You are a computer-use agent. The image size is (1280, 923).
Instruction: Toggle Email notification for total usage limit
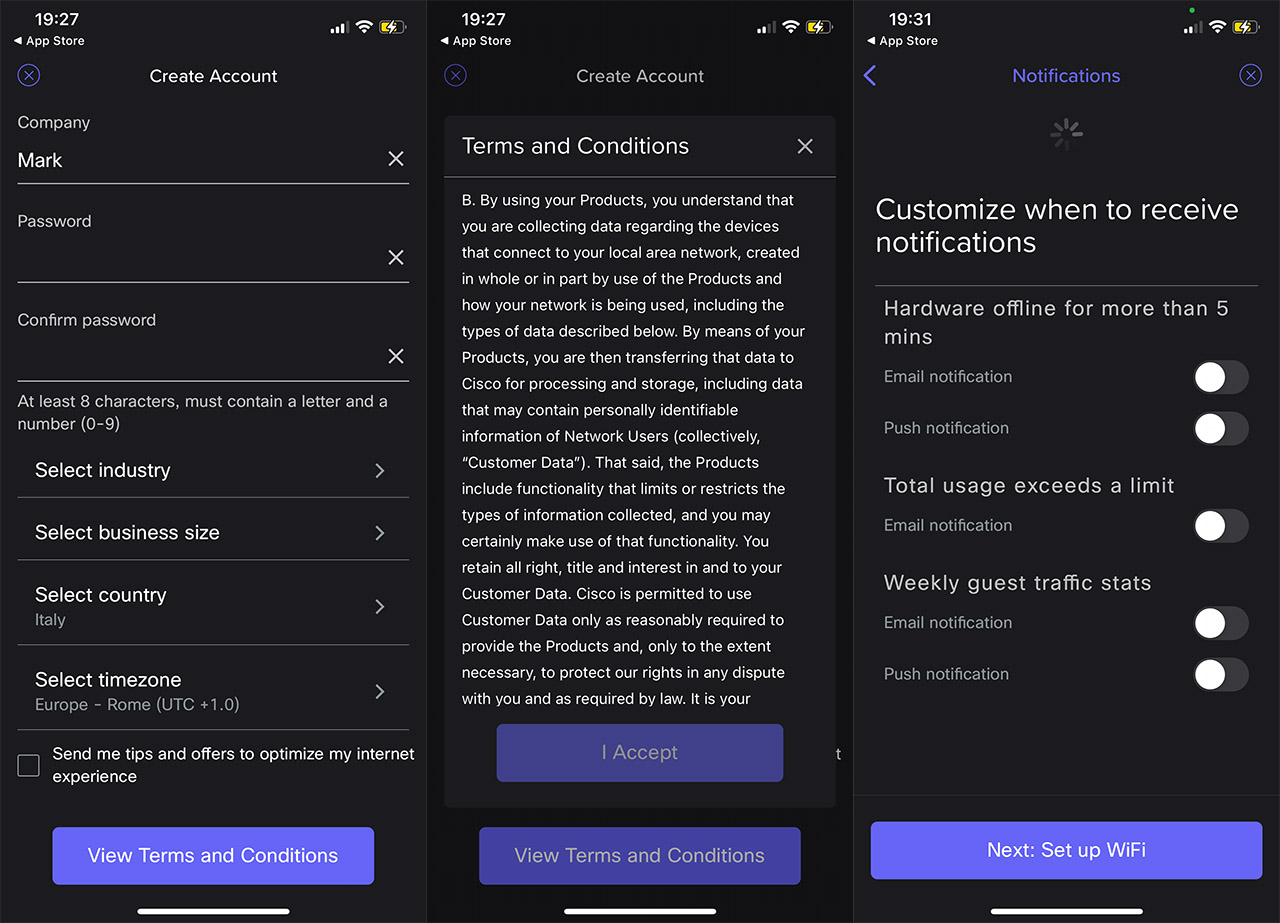[1221, 526]
